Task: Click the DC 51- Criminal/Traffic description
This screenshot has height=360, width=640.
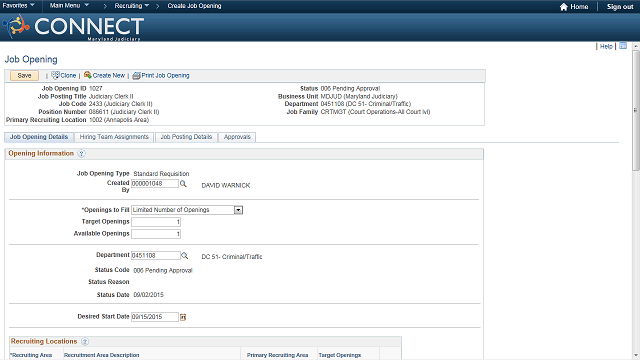Action: coord(232,257)
